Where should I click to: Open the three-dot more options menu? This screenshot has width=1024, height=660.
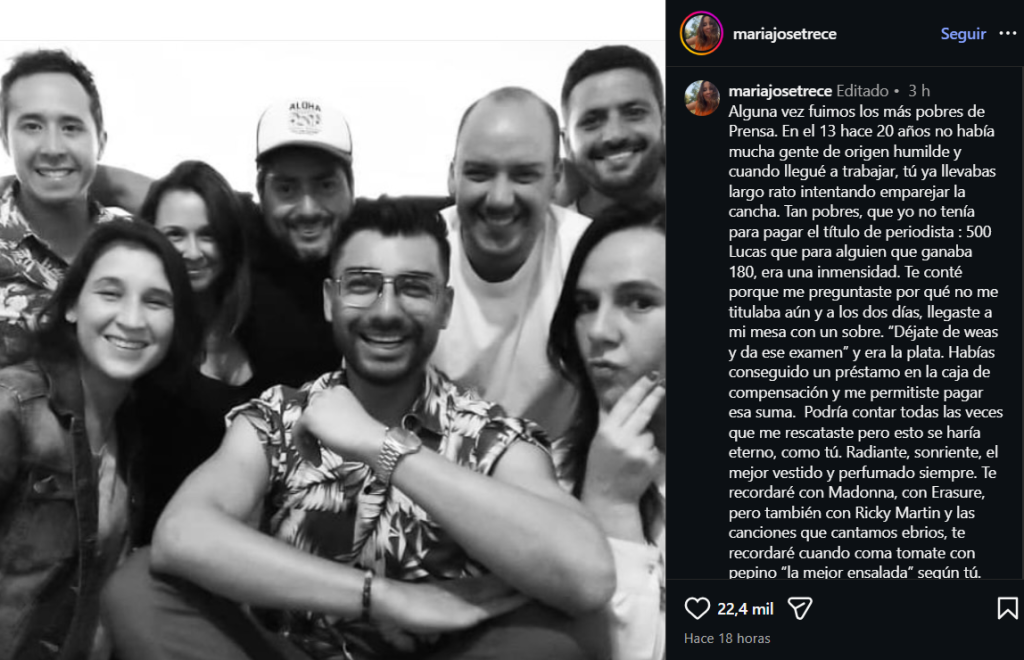pyautogui.click(x=1008, y=33)
